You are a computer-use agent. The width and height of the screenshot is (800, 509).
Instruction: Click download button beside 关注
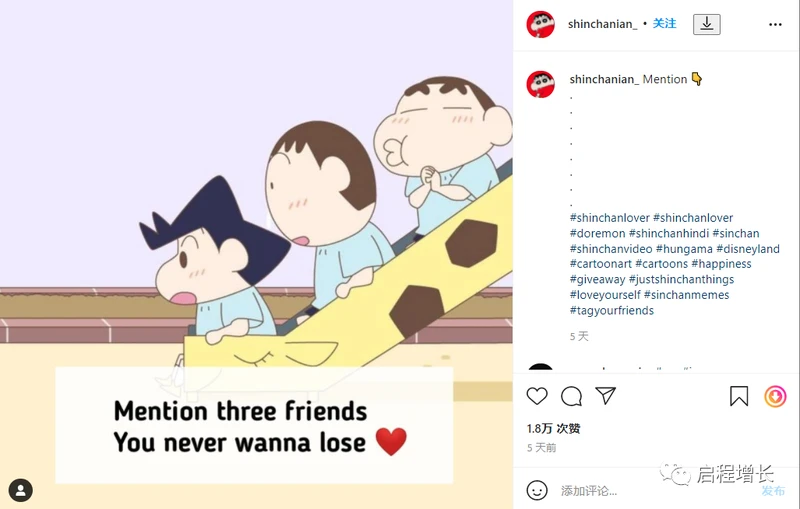(x=707, y=24)
